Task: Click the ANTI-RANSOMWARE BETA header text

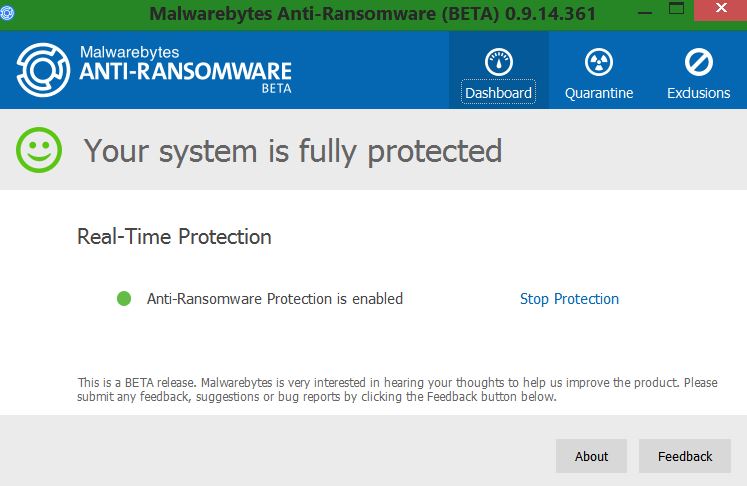Action: click(185, 76)
